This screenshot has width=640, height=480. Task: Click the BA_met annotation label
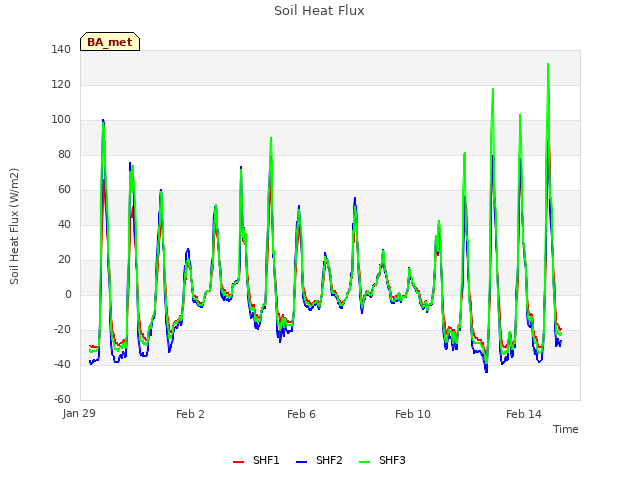[110, 42]
